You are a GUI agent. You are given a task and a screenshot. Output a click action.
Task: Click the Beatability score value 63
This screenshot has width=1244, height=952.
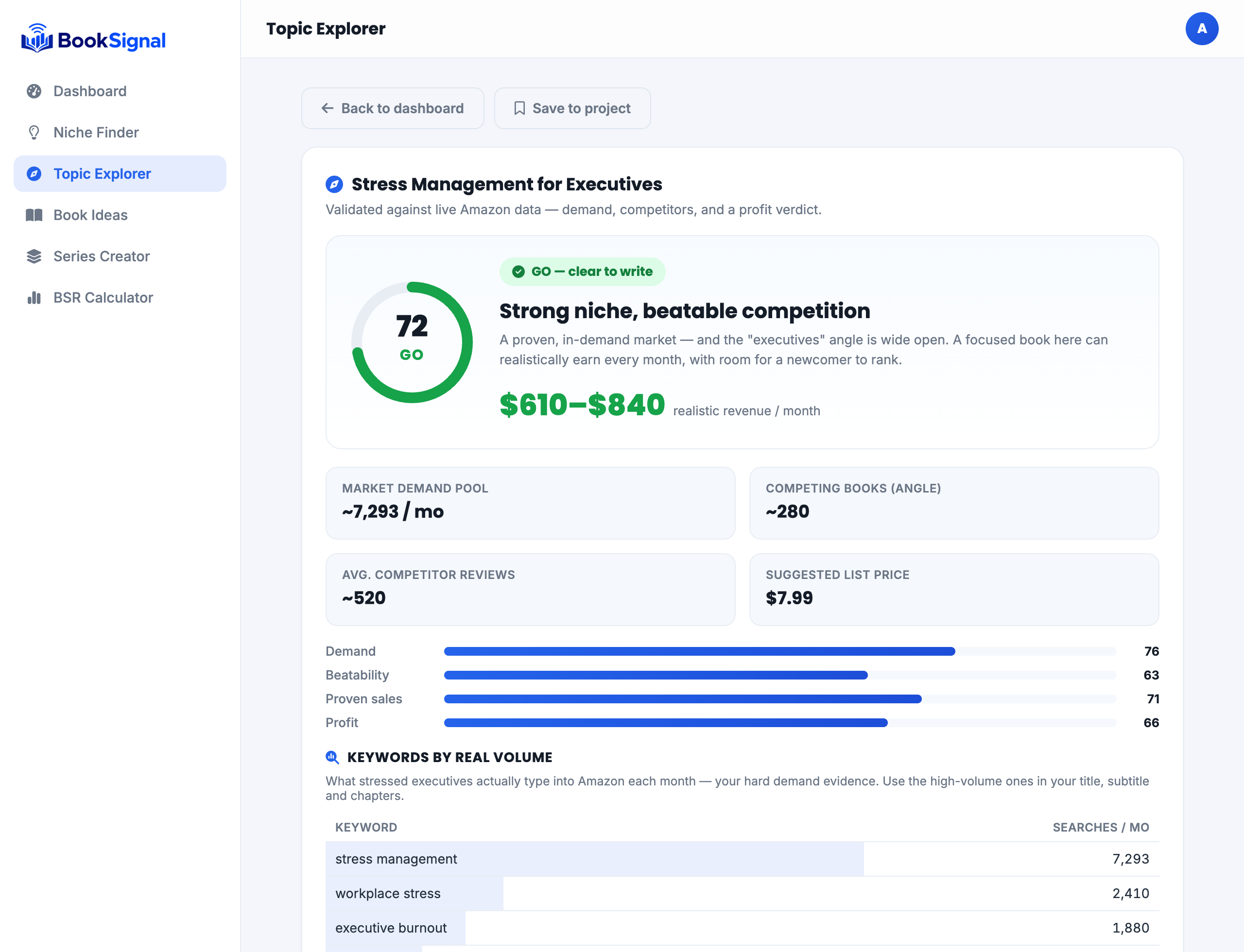1151,676
